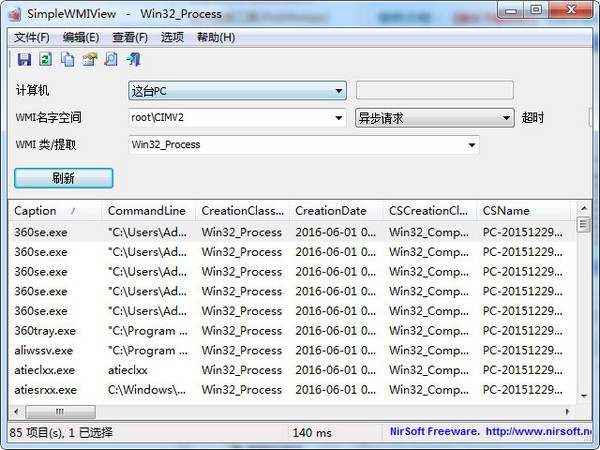Open the 帮助(H) menu

click(x=216, y=37)
